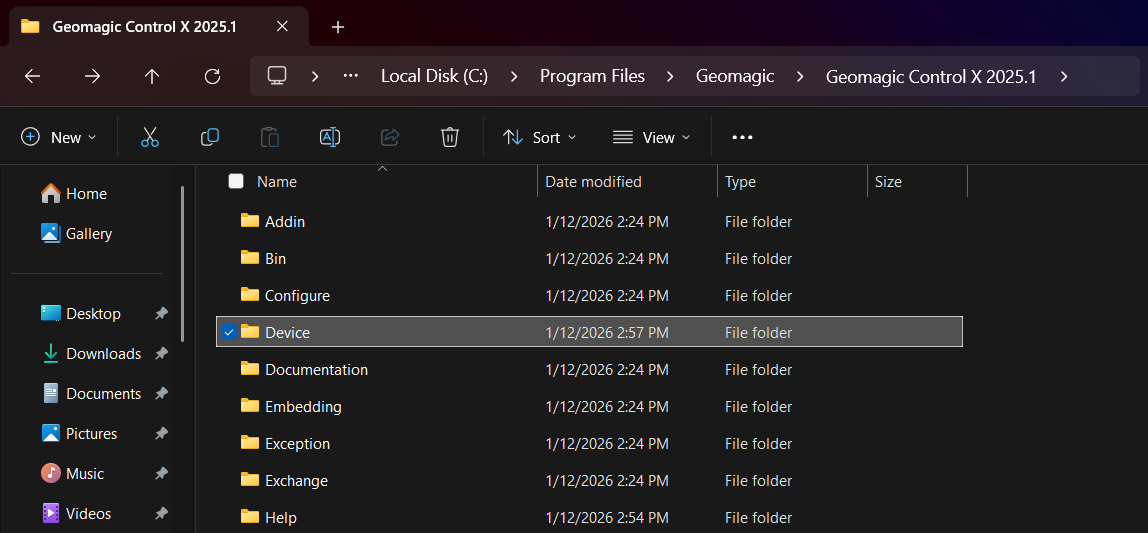Image resolution: width=1148 pixels, height=533 pixels.
Task: Open Documents from quick access
Action: click(91, 394)
